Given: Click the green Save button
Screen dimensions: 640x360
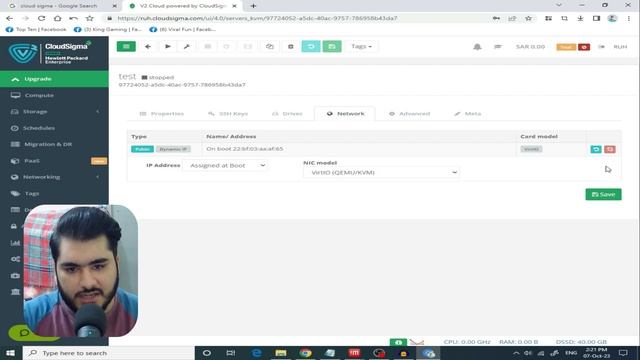Looking at the screenshot, I should tap(603, 195).
